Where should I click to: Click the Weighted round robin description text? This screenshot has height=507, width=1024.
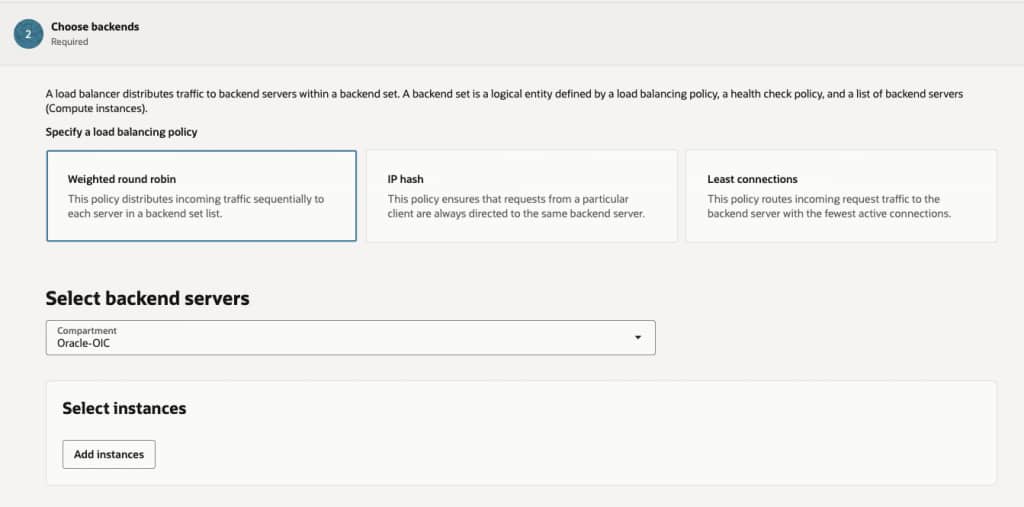click(x=196, y=206)
